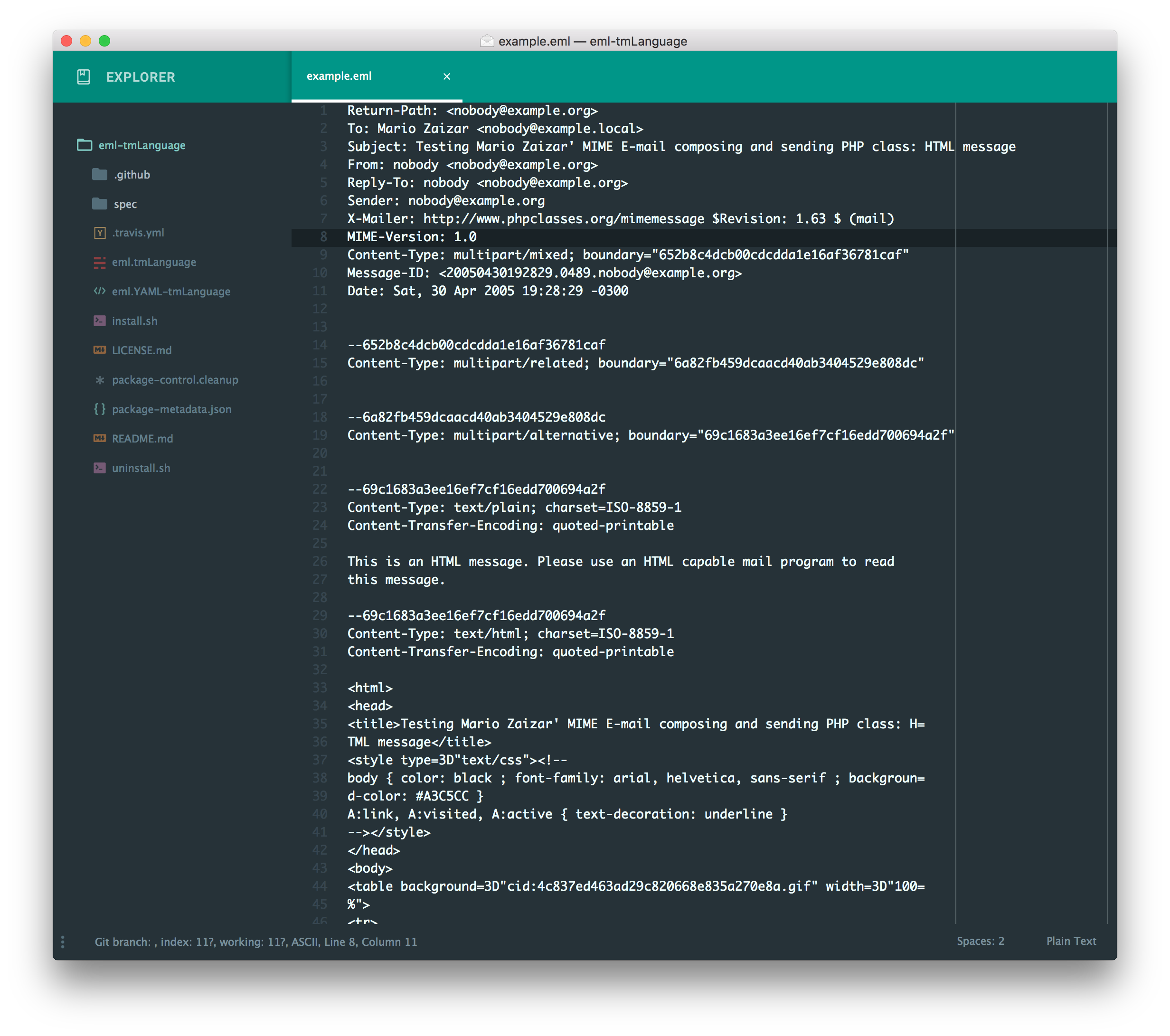Image resolution: width=1170 pixels, height=1036 pixels.
Task: Click the markdown icon beside LICENSE.md
Action: [100, 350]
